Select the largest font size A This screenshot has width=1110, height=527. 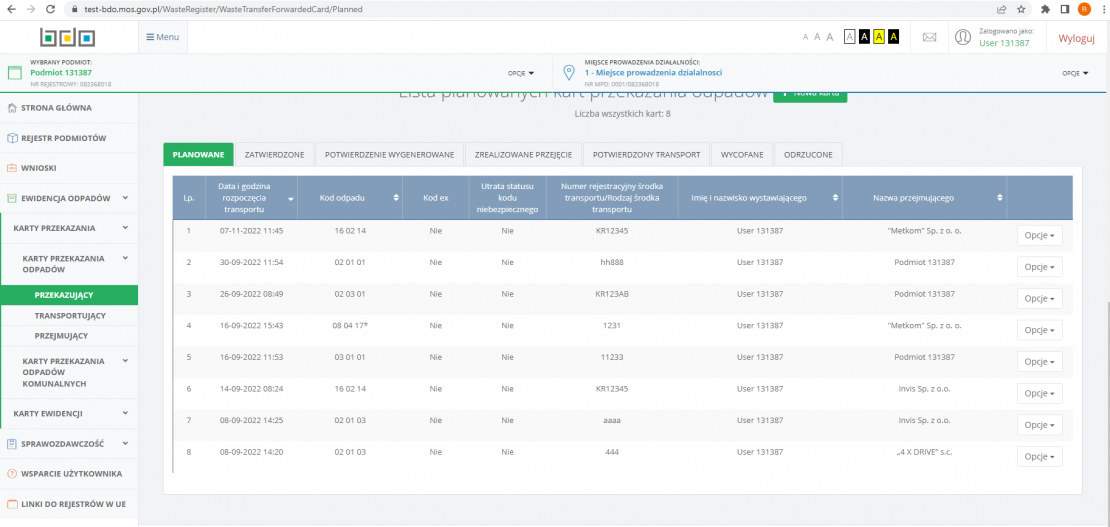(829, 37)
